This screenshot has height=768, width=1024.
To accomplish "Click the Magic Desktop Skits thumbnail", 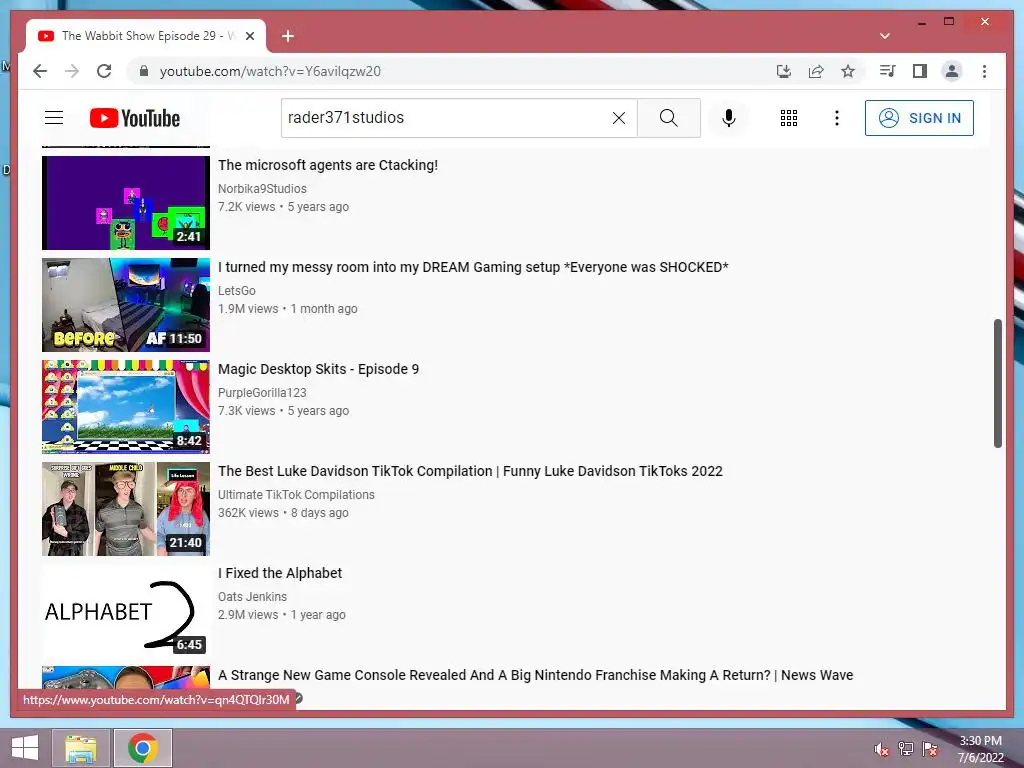I will (x=126, y=407).
